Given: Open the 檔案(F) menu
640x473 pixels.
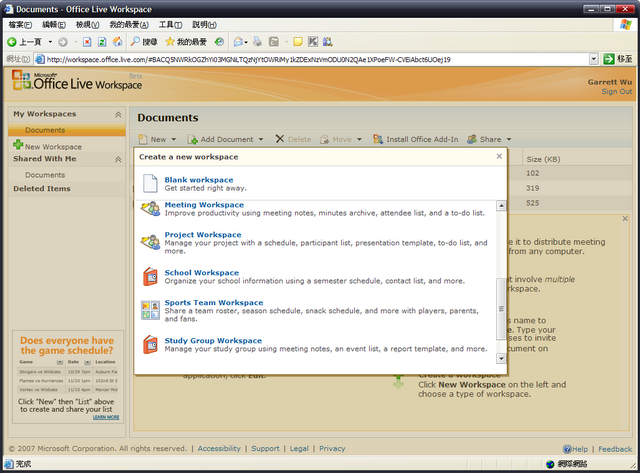Looking at the screenshot, I should 20,24.
